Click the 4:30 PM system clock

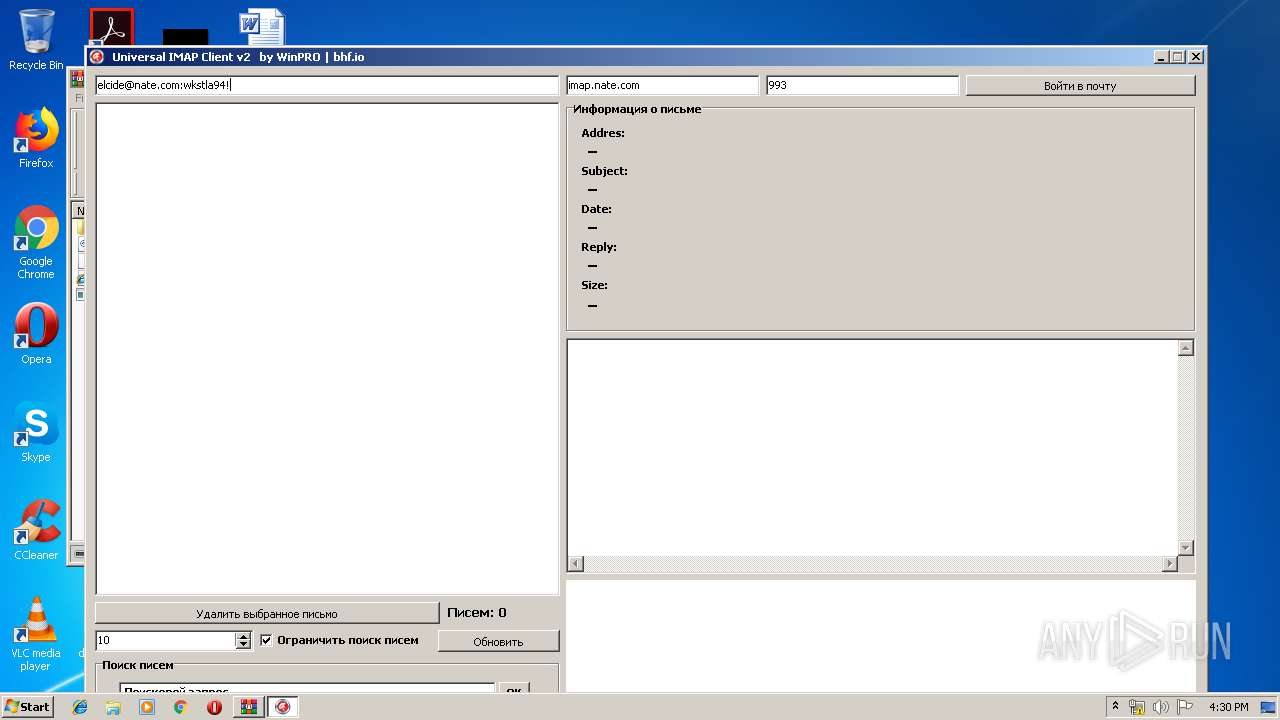1228,707
